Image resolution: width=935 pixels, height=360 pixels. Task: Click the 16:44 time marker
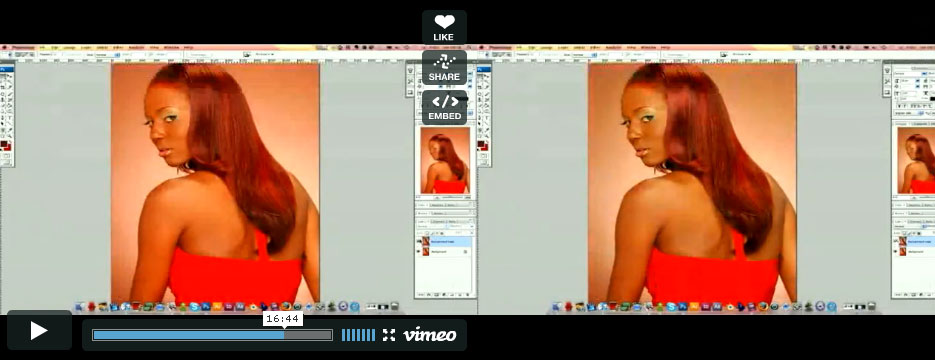point(283,319)
